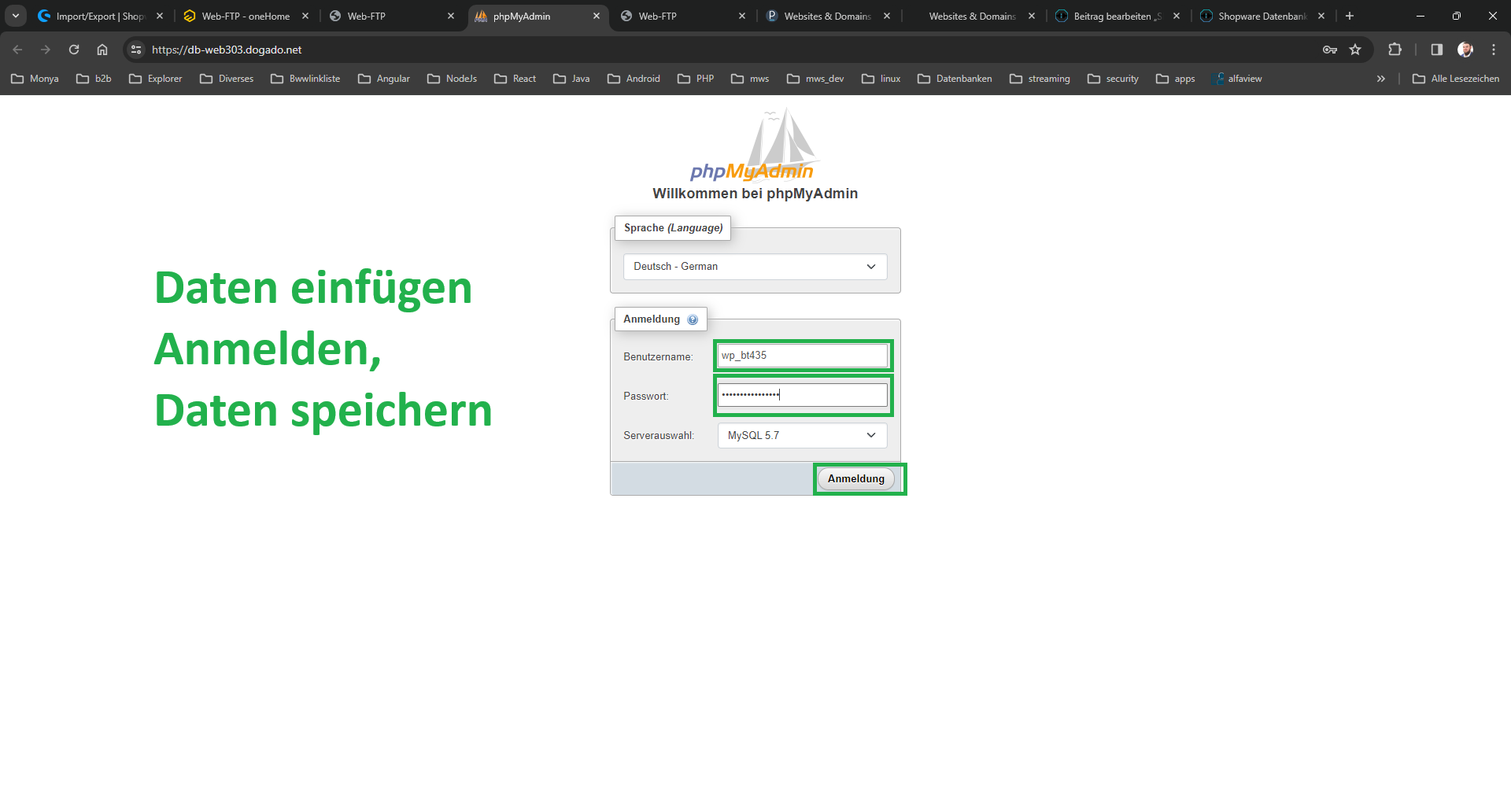Open a new browser tab
Viewport: 1511px width, 812px height.
(1350, 16)
